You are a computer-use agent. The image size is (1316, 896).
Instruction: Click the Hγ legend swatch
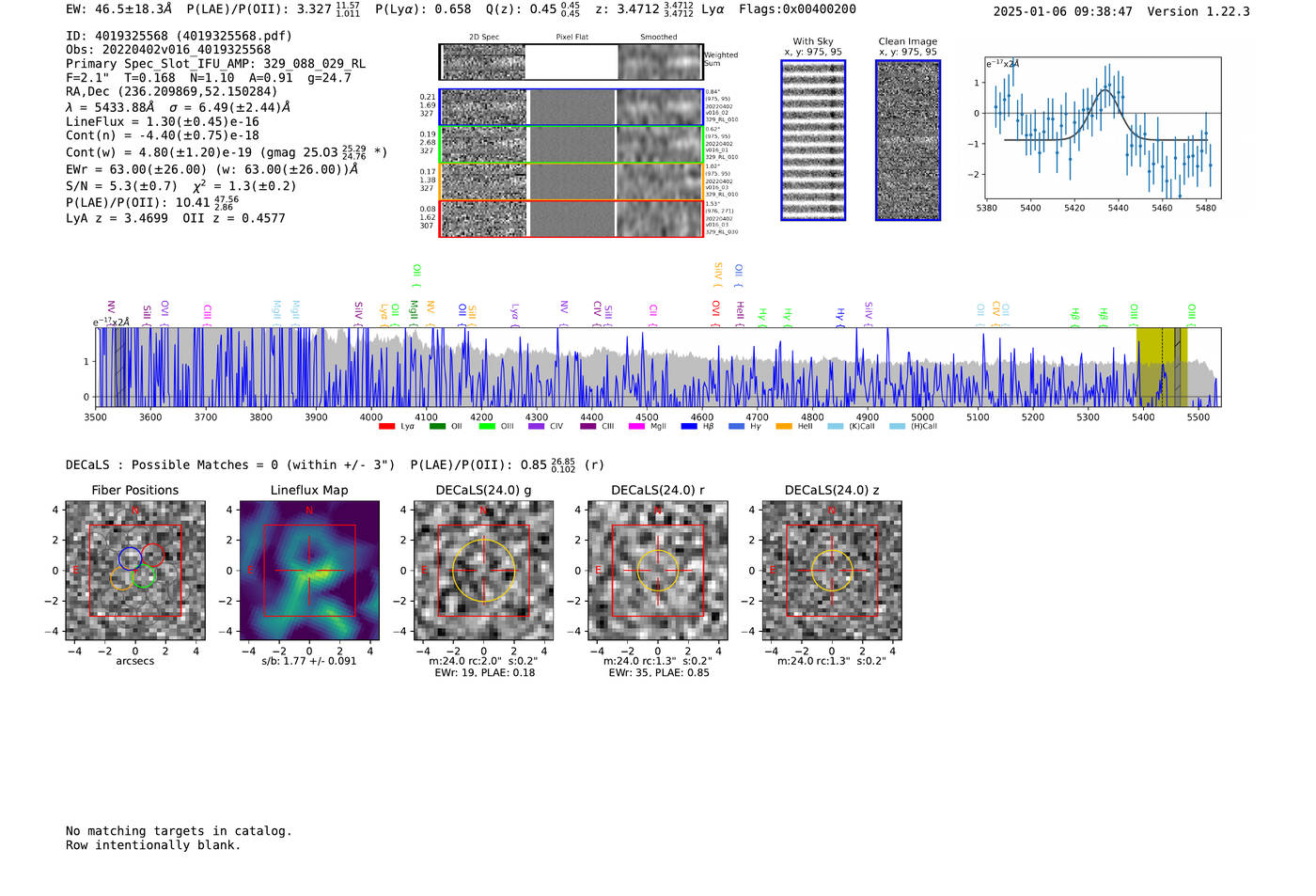(736, 426)
